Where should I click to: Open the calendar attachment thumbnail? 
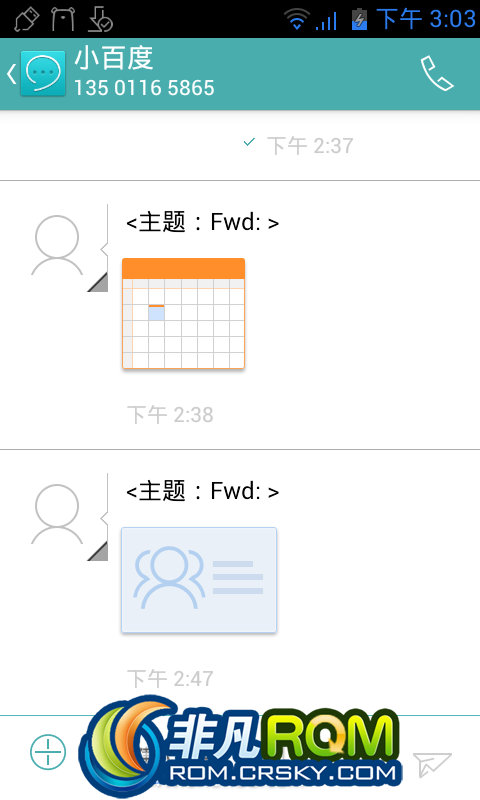tap(184, 313)
